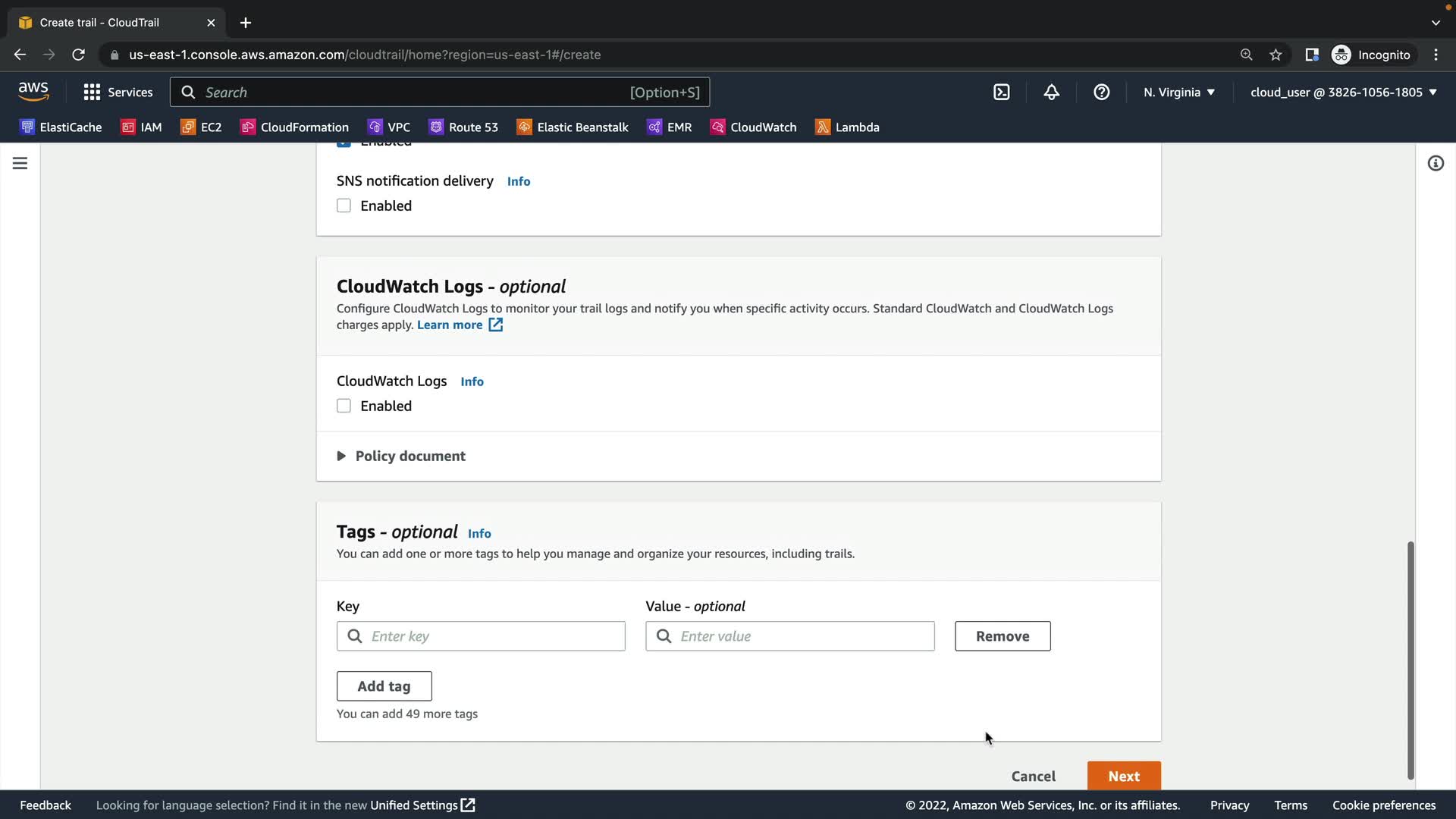Open the cloud_user account dropdown
The height and width of the screenshot is (819, 1456).
pos(1343,92)
